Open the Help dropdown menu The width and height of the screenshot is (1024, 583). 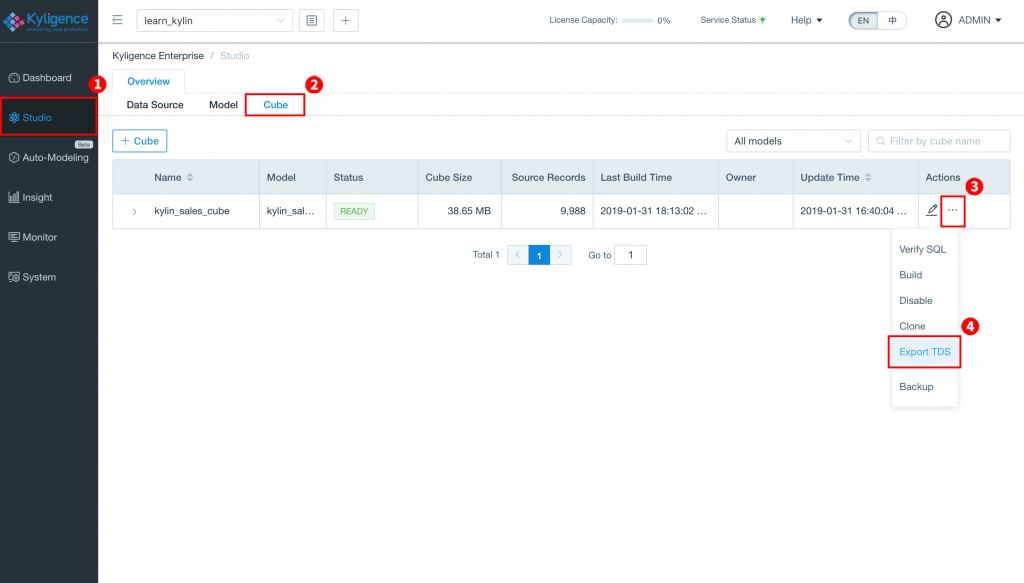click(806, 20)
